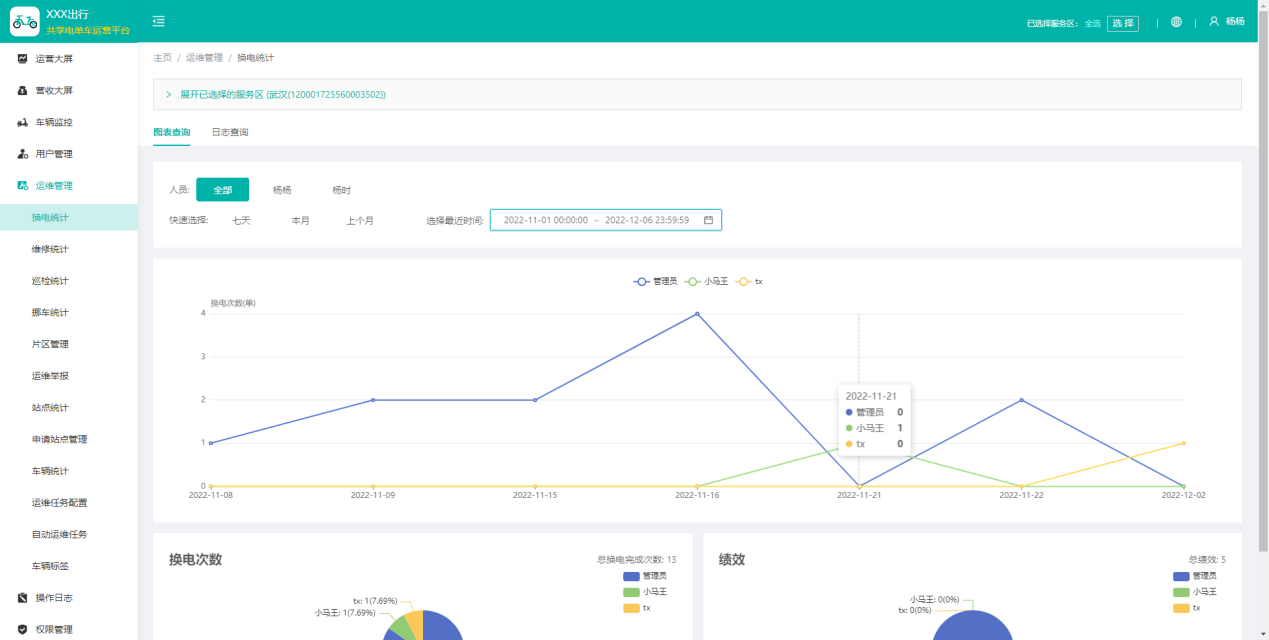Viewport: 1269px width, 640px height.
Task: Filter personnel by 杨时
Action: 342,190
